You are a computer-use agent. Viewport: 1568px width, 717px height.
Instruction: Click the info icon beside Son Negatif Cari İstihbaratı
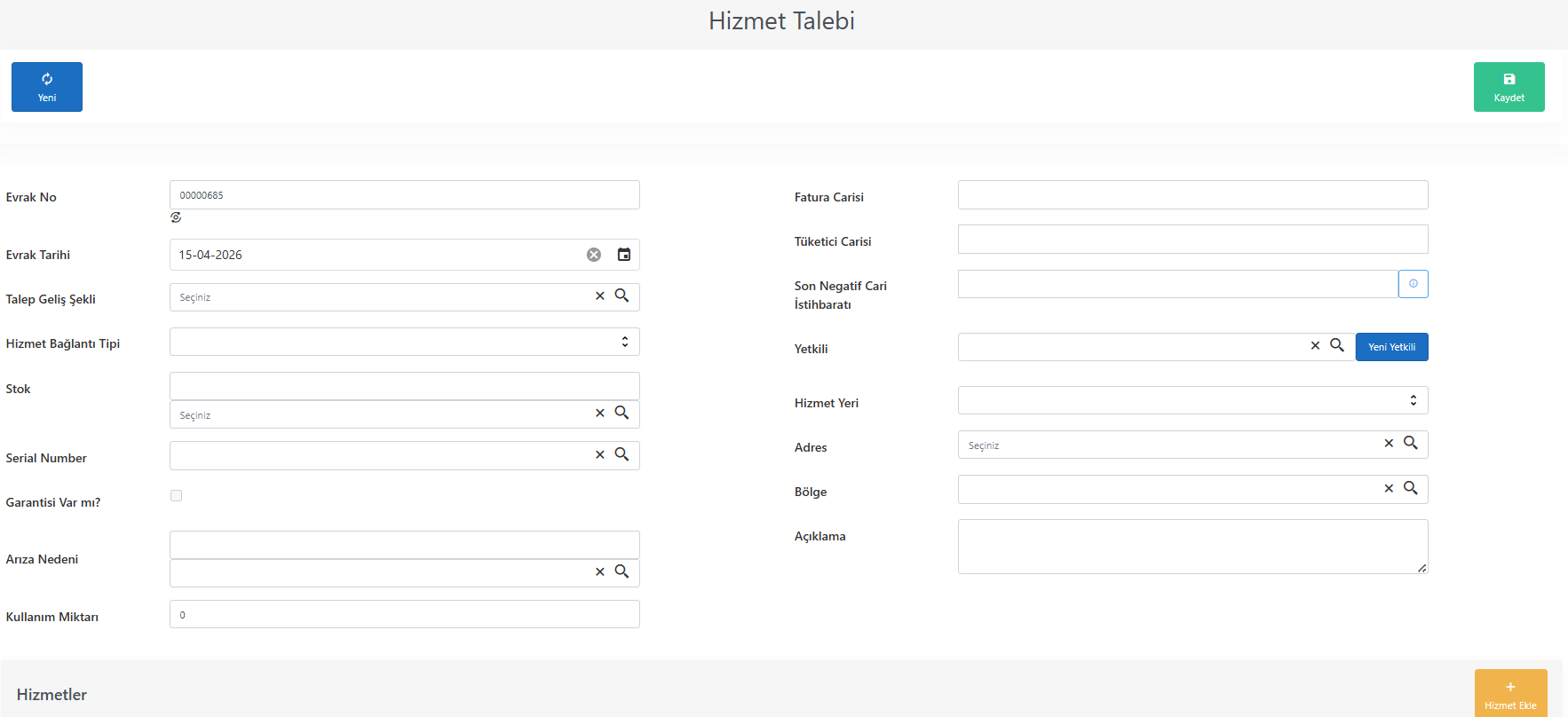(1414, 284)
